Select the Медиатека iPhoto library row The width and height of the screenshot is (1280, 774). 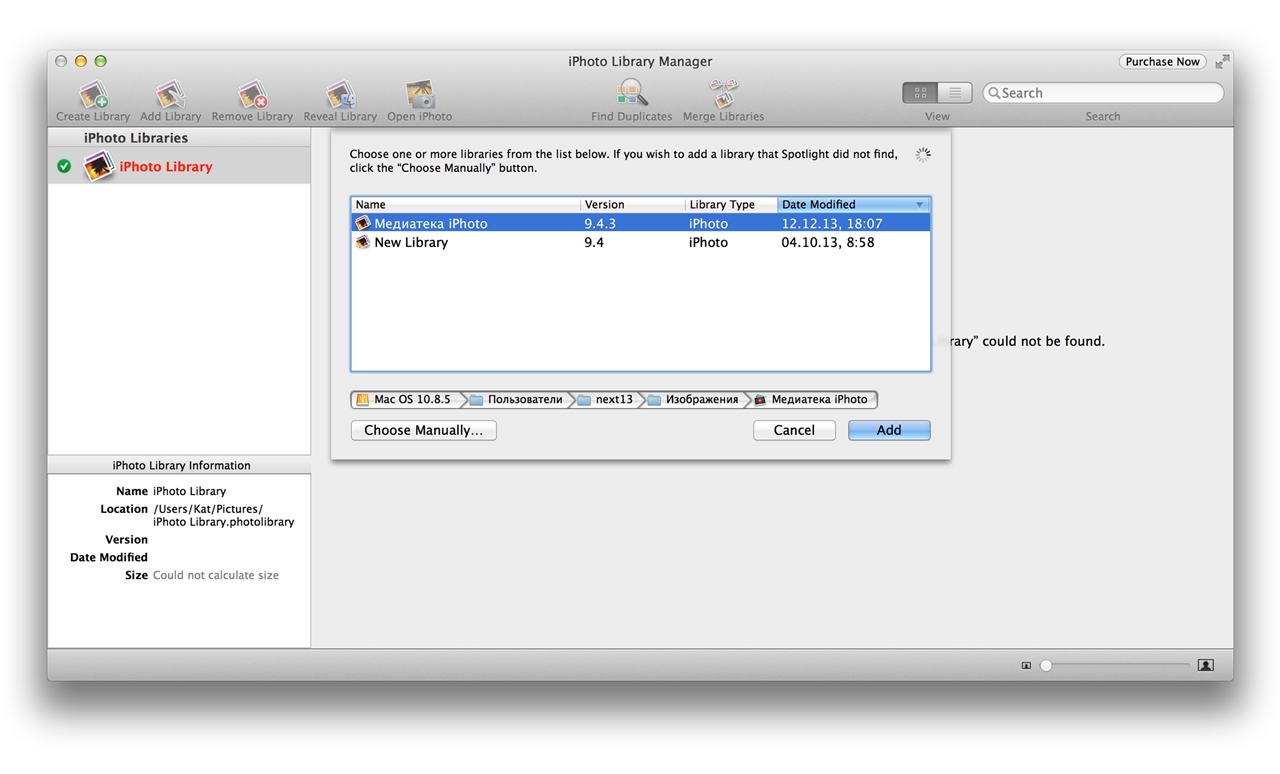(x=640, y=223)
